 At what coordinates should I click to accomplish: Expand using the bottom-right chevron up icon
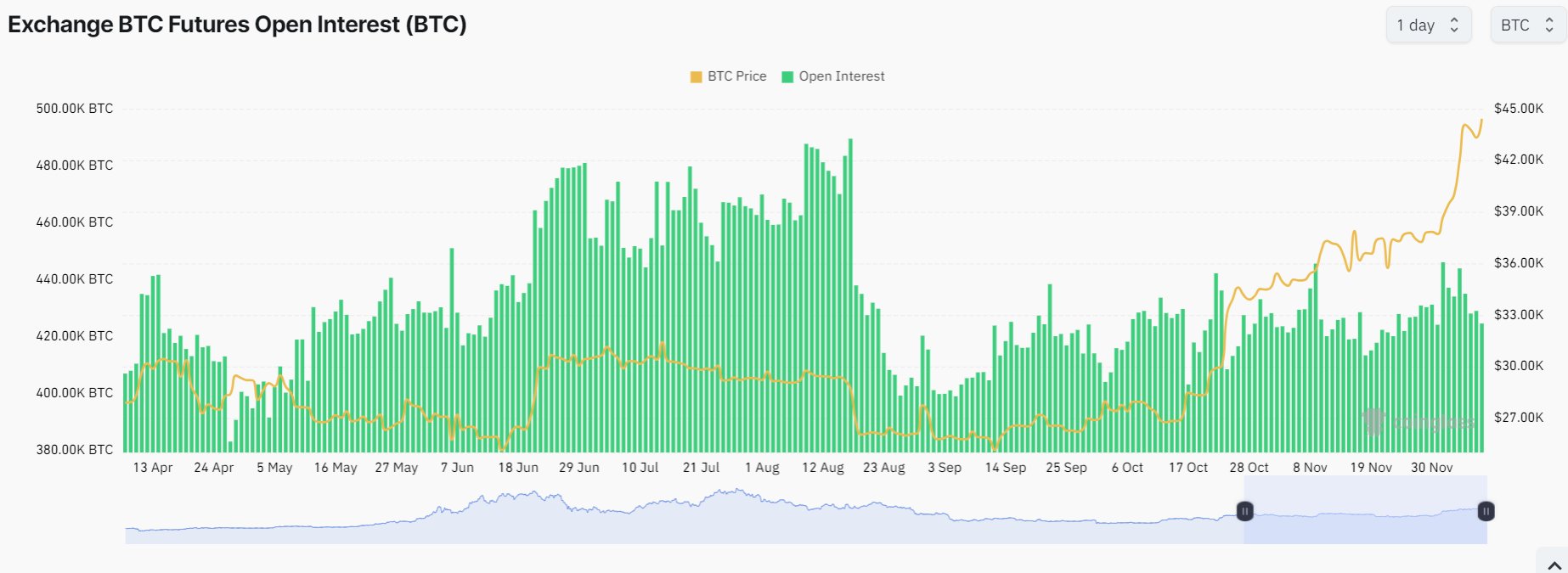[1554, 565]
